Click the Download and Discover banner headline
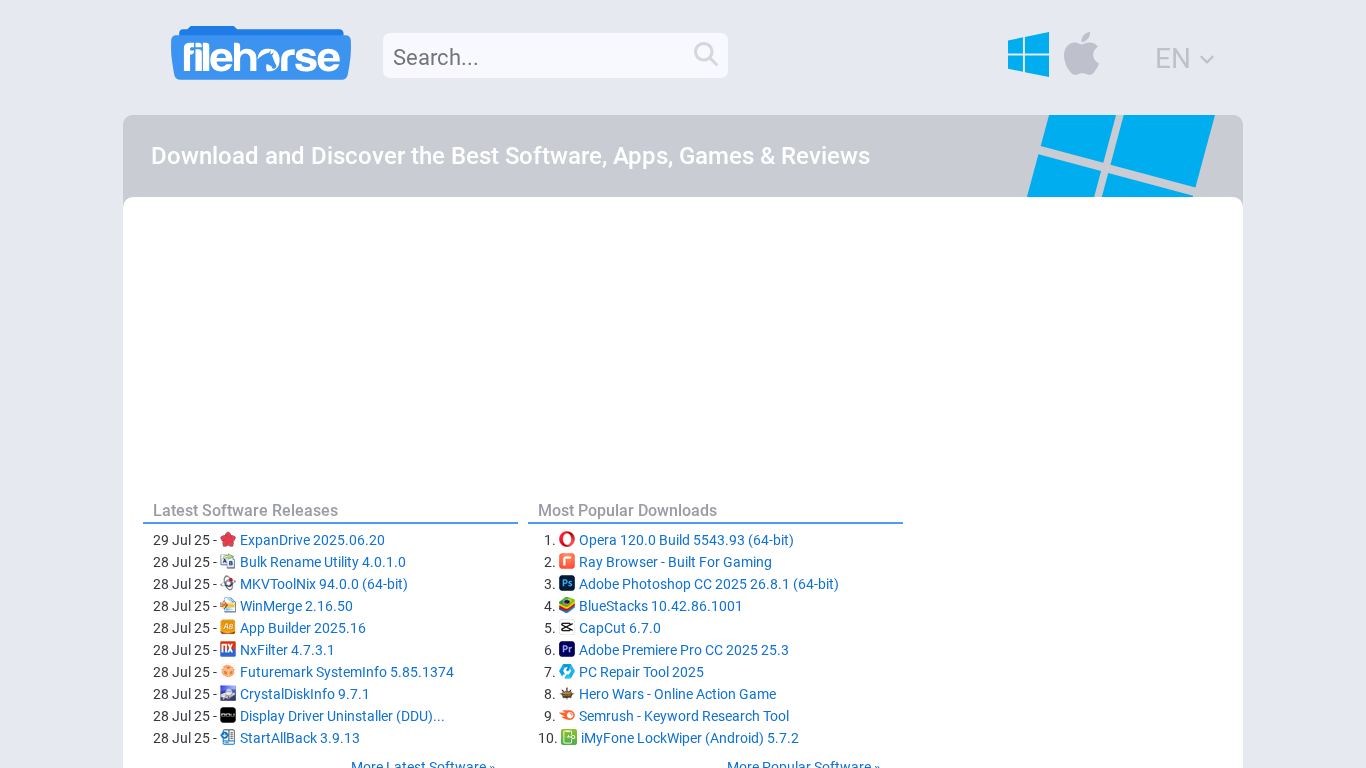The height and width of the screenshot is (768, 1366). tap(510, 156)
